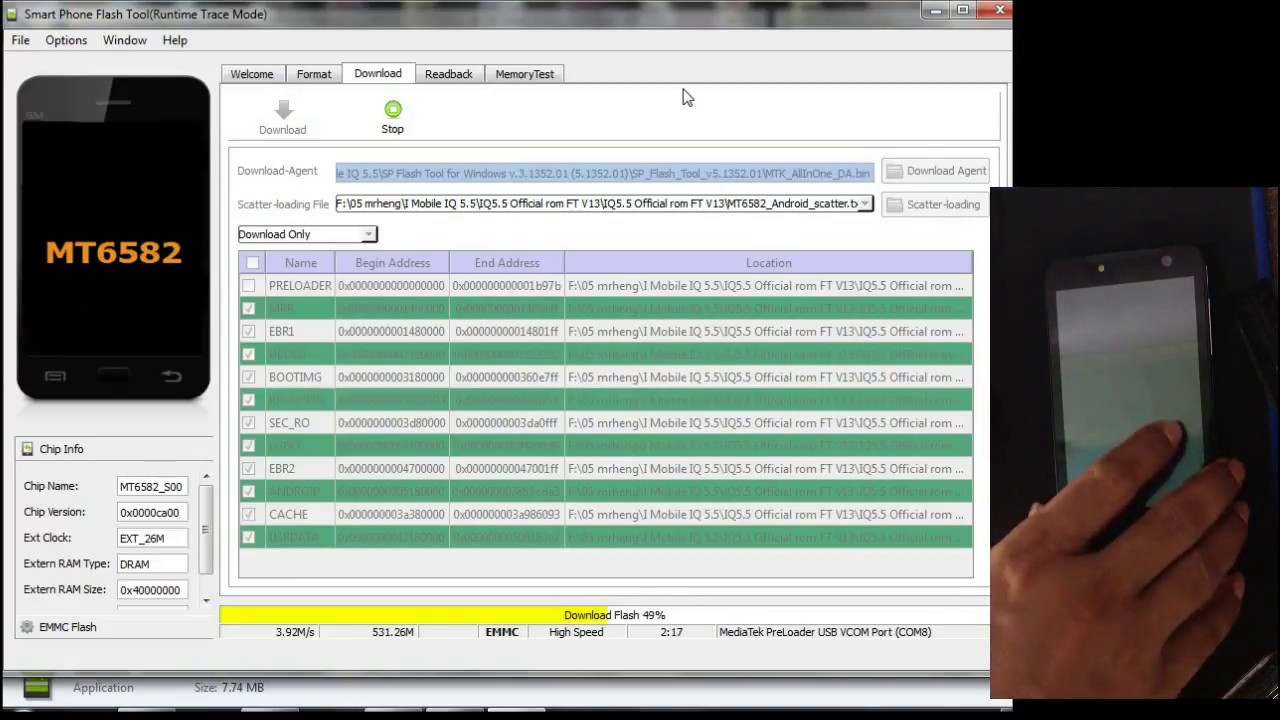Toggle the EBR2 row checkbox

(x=249, y=468)
